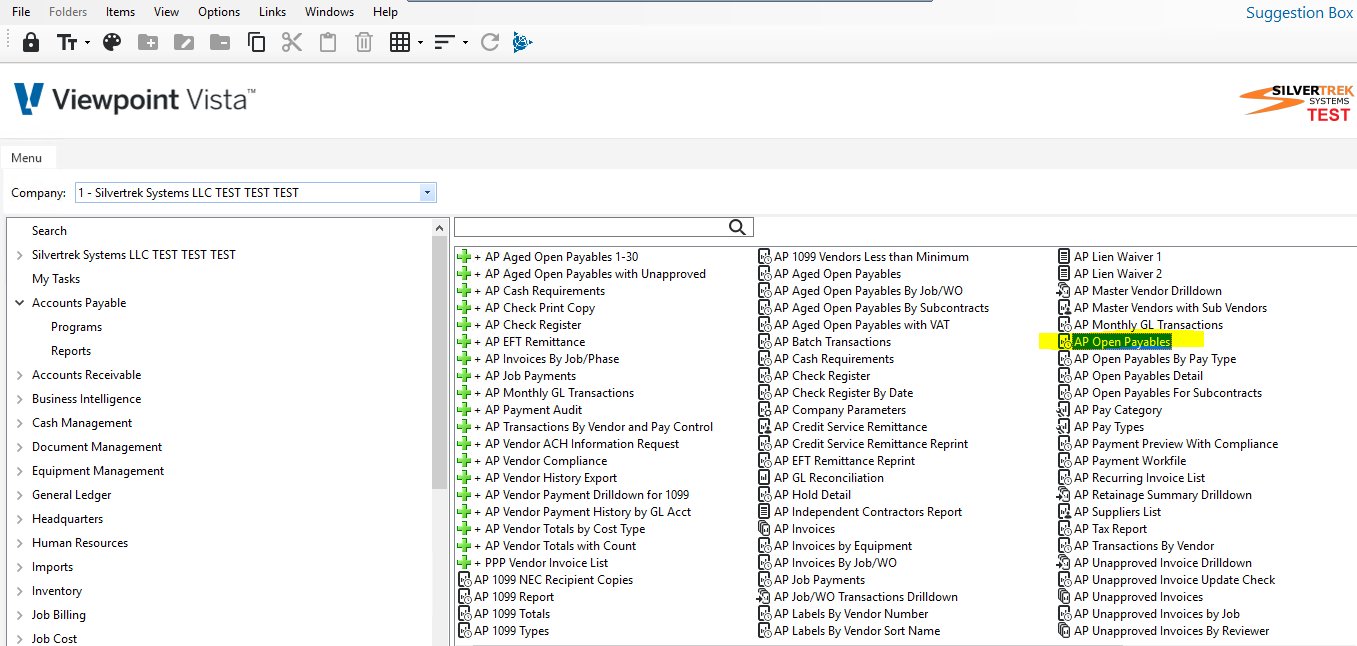Open font size dropdown arrow
Viewport: 1357px width, 646px height.
[x=88, y=42]
